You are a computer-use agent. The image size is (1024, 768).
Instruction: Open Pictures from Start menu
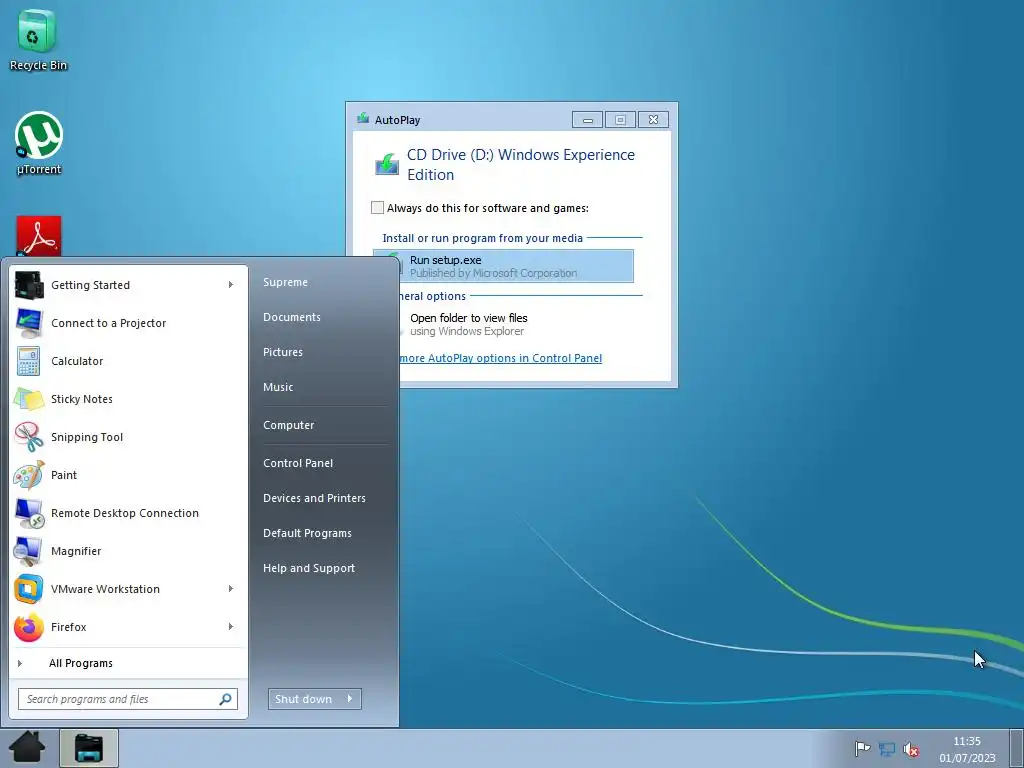coord(283,352)
